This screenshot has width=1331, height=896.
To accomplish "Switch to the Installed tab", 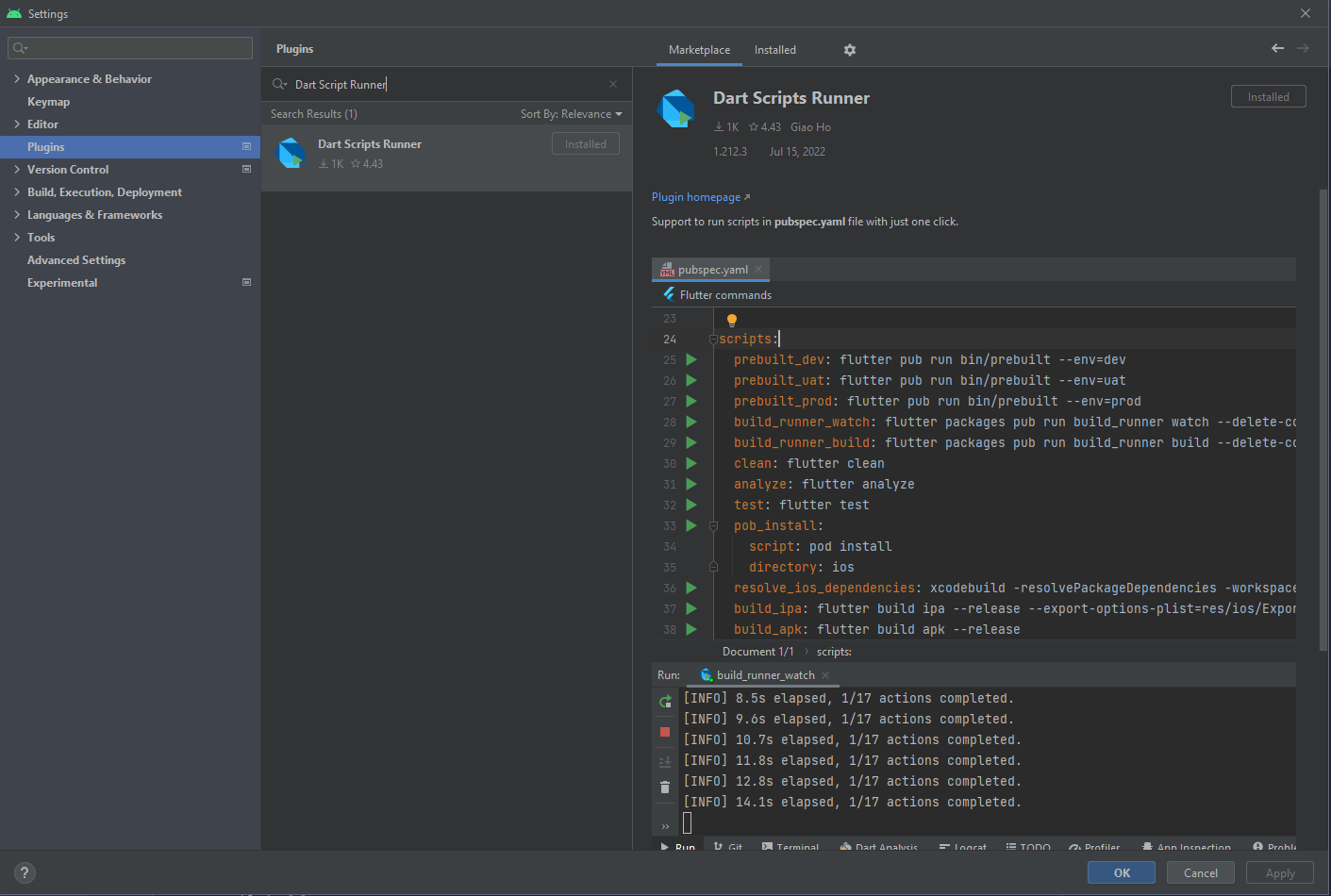I will (775, 50).
